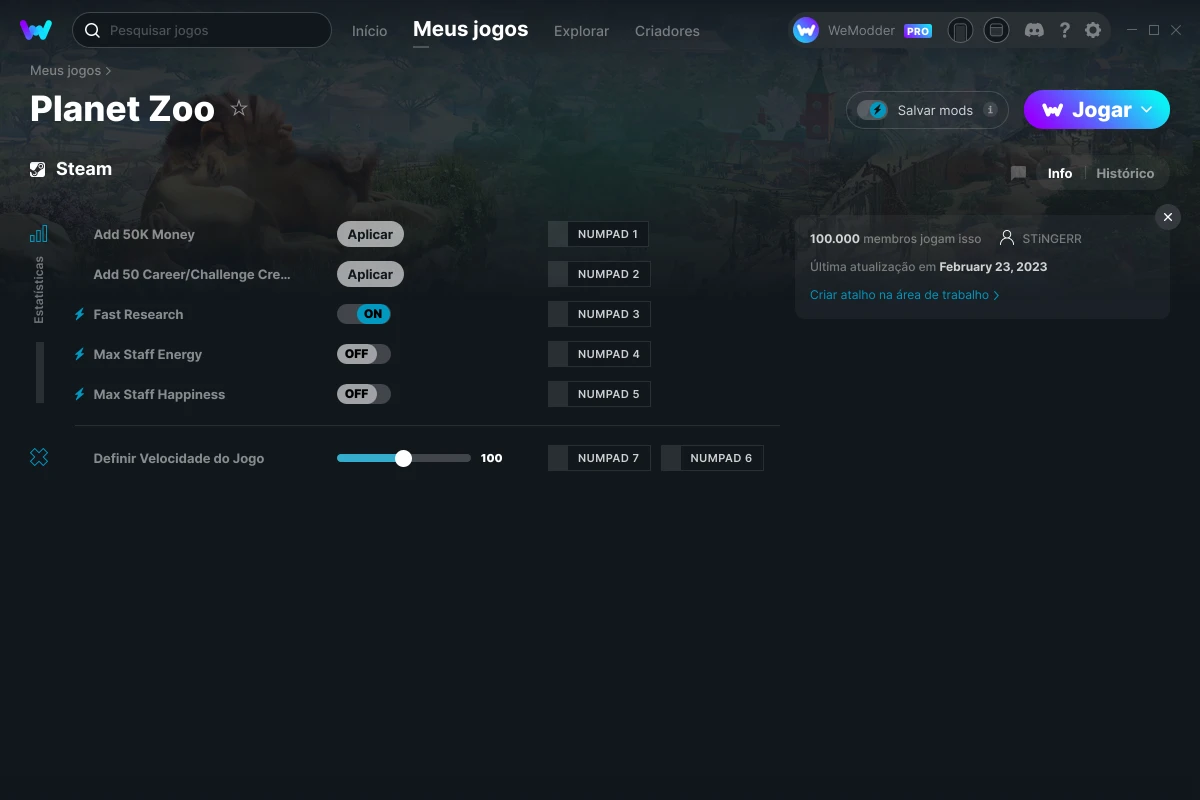Click the NUMPAD 1 hotkey button
The height and width of the screenshot is (800, 1200).
click(x=598, y=234)
